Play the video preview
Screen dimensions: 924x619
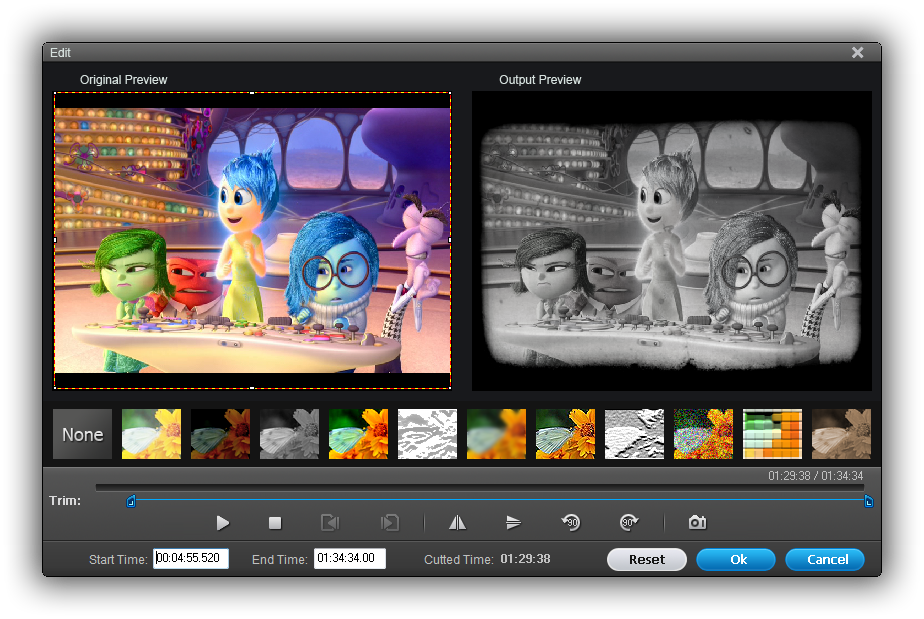223,522
